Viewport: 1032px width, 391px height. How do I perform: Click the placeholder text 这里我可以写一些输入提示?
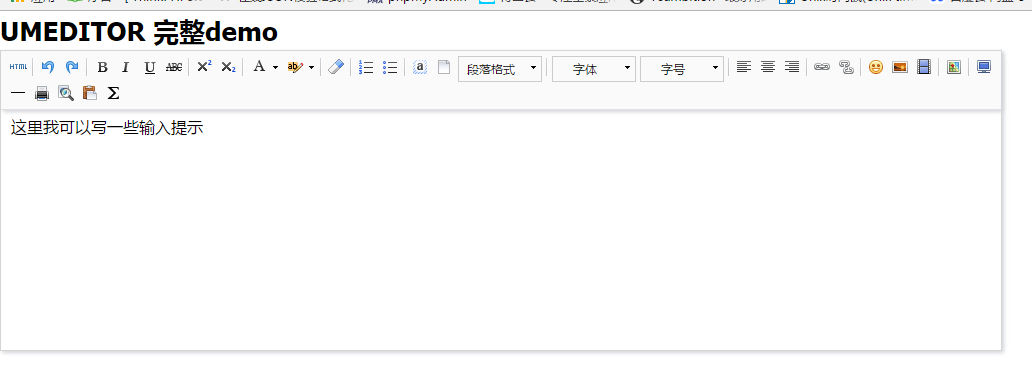click(107, 128)
